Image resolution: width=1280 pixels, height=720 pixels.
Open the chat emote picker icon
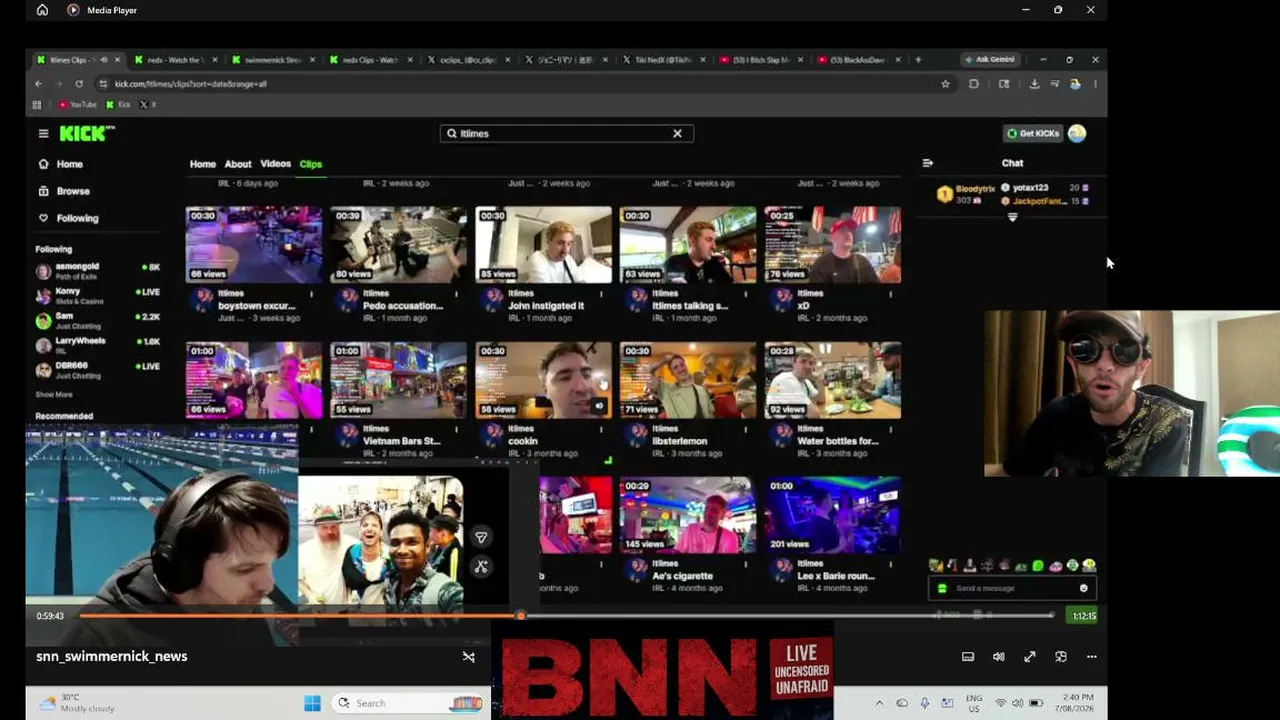[1083, 588]
